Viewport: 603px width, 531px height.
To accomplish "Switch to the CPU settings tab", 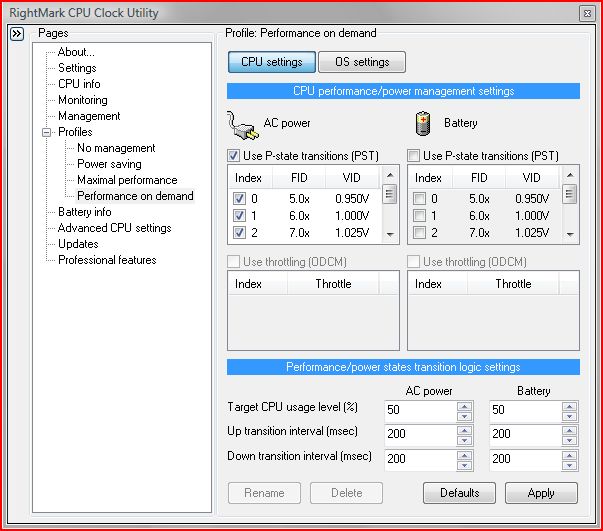I will click(272, 62).
